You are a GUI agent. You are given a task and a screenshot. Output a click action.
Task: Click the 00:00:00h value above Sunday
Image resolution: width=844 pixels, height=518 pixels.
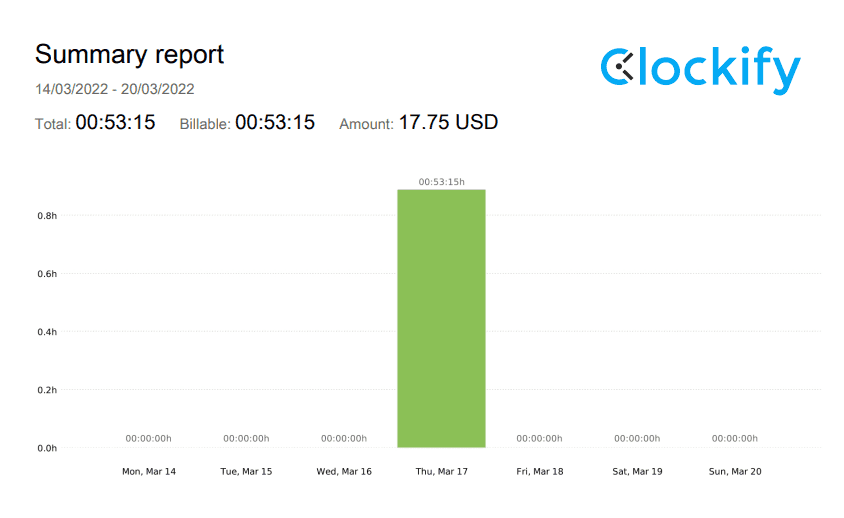pos(735,438)
